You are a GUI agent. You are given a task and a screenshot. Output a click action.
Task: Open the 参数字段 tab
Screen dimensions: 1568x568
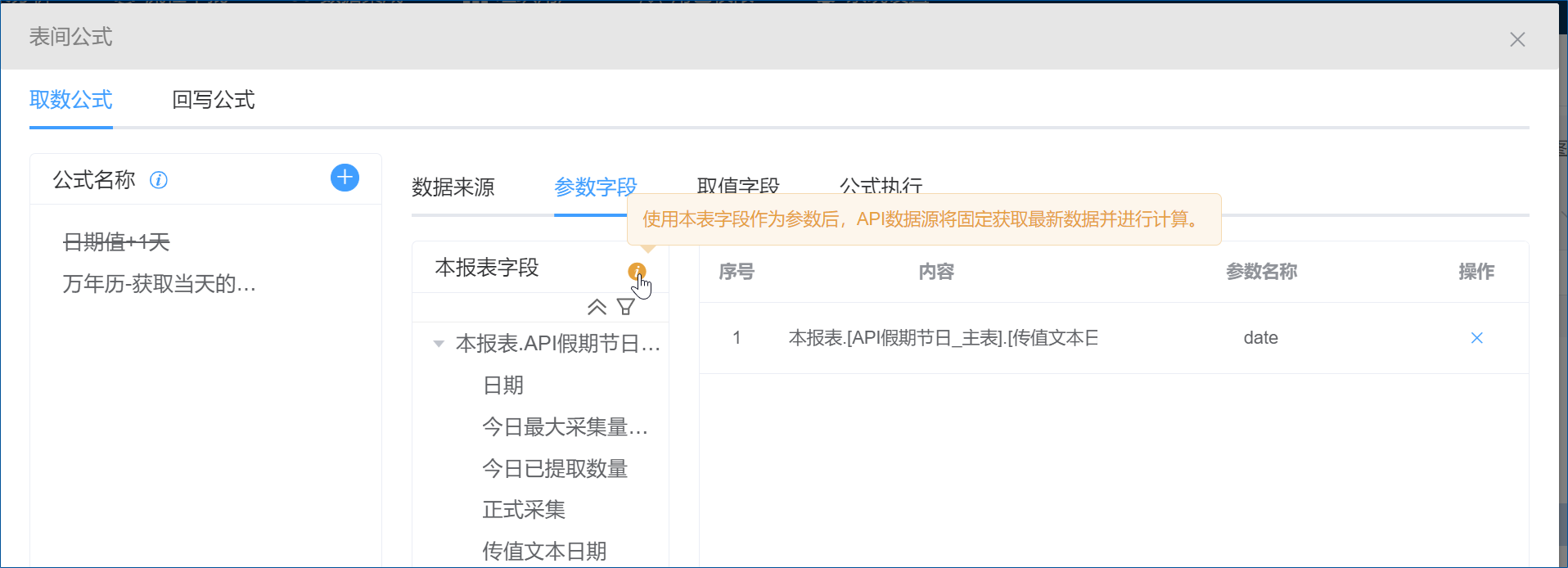(x=596, y=187)
